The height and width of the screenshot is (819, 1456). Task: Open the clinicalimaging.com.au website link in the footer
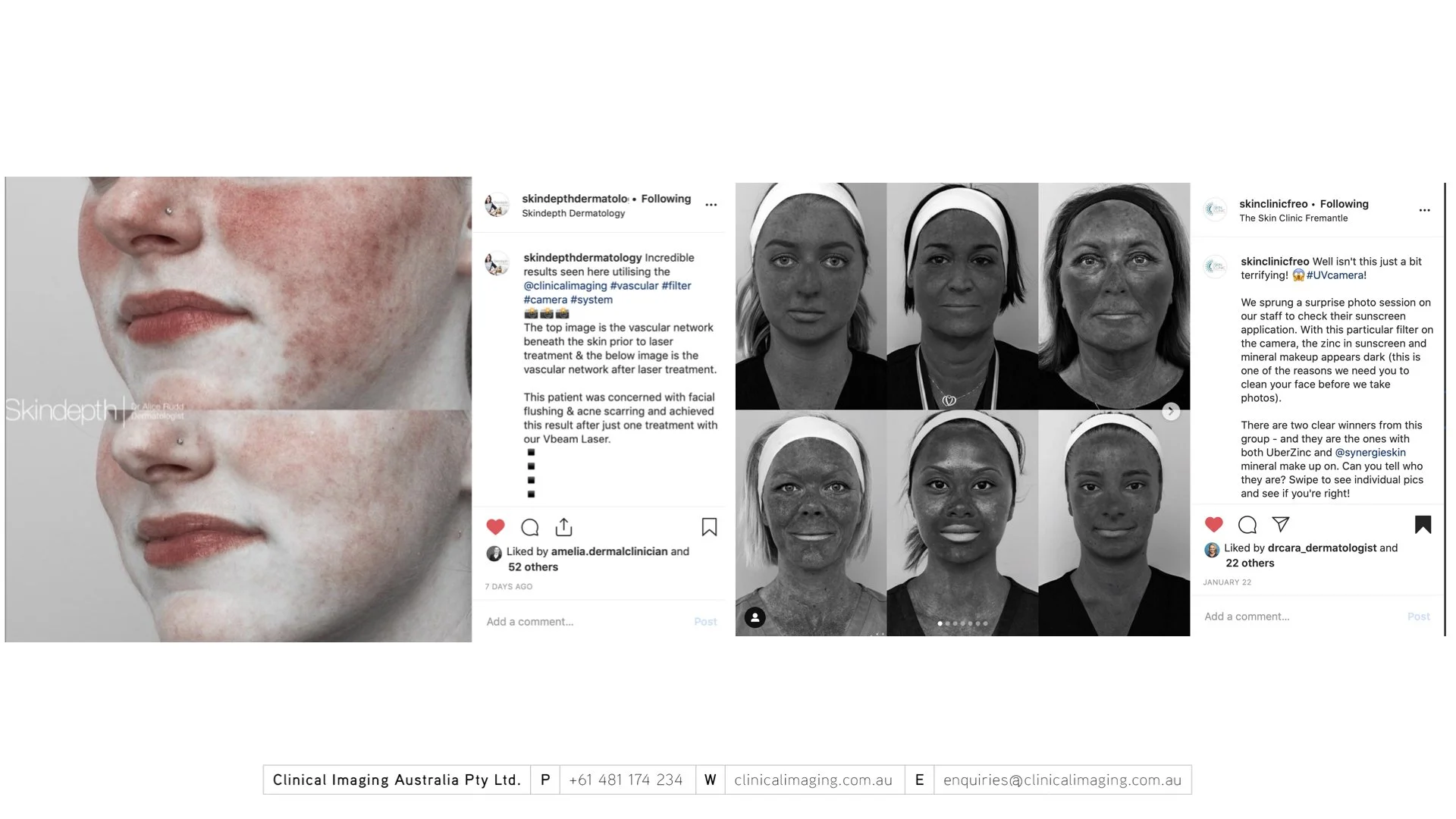click(x=813, y=780)
